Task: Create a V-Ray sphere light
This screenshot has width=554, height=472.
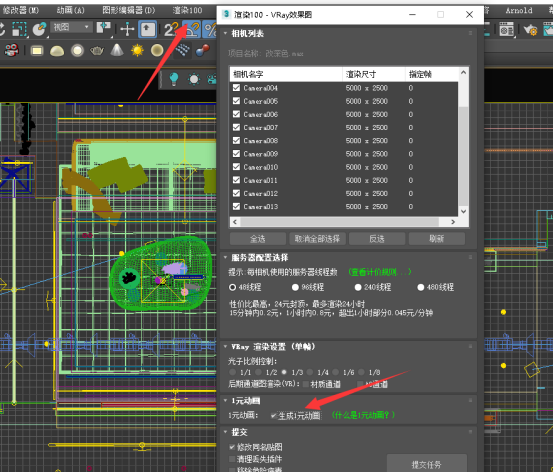Action: pos(77,51)
